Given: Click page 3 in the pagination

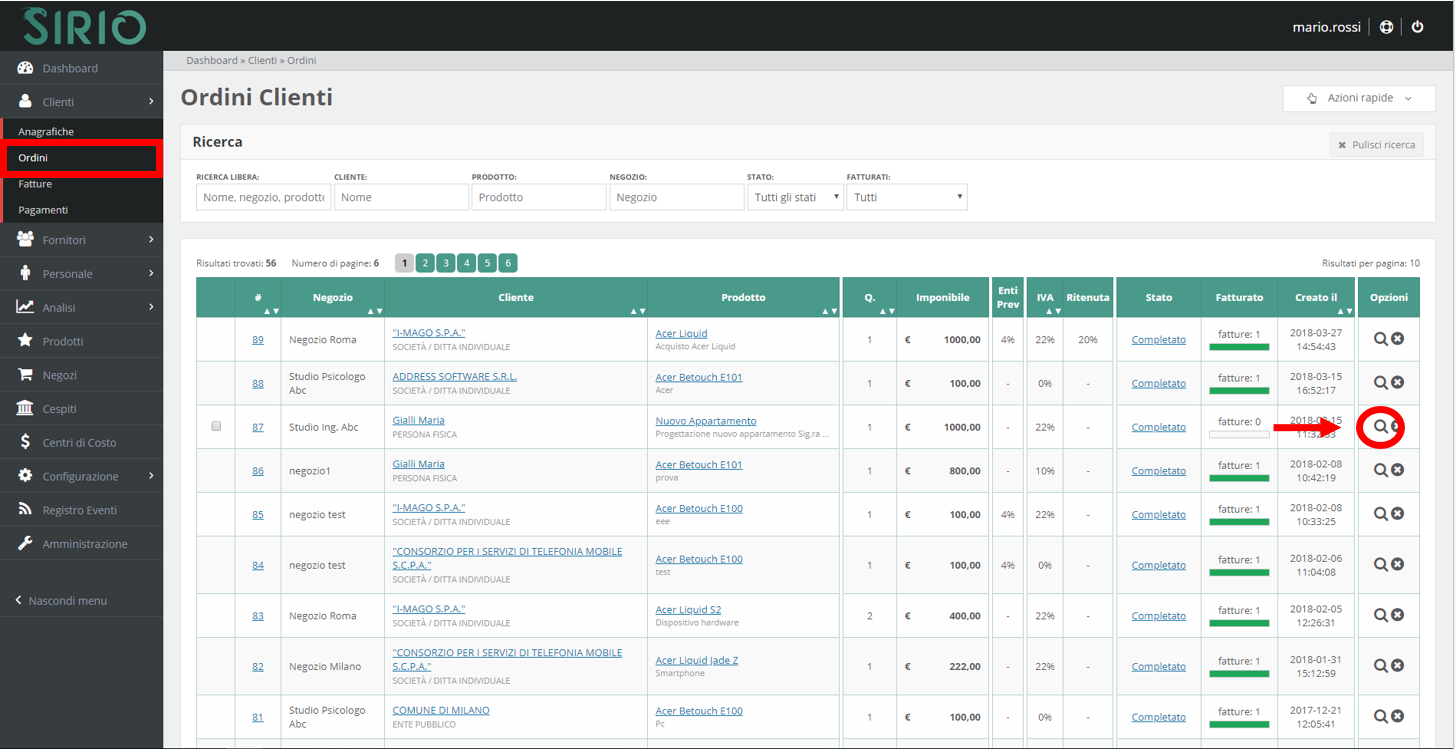Looking at the screenshot, I should (445, 262).
